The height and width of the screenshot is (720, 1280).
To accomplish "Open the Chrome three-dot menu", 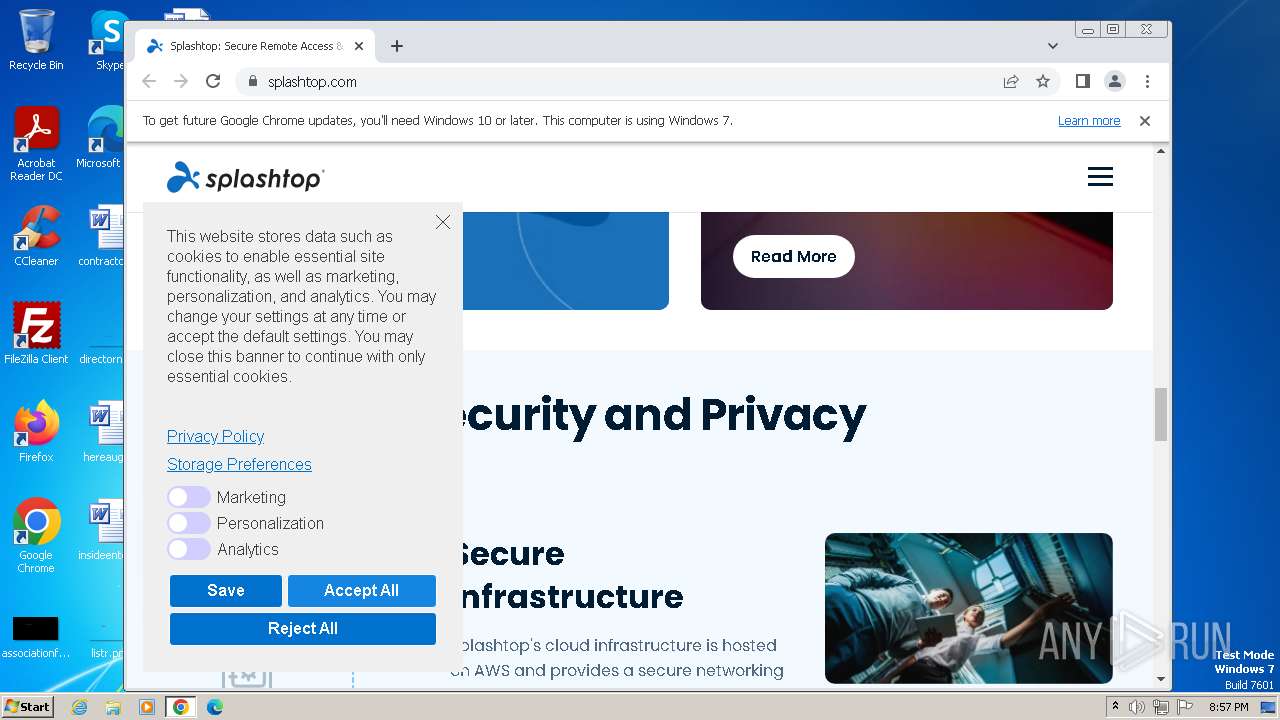I will 1147,82.
